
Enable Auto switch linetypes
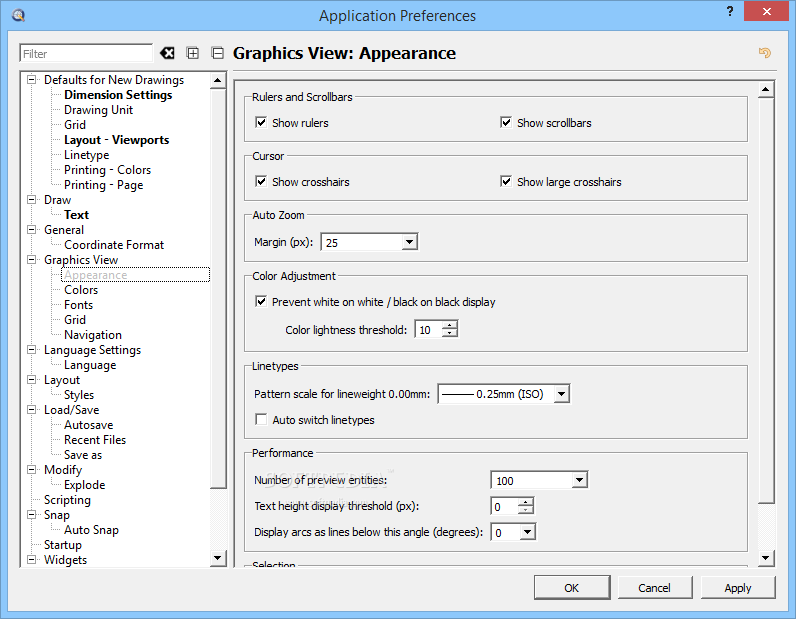[261, 419]
